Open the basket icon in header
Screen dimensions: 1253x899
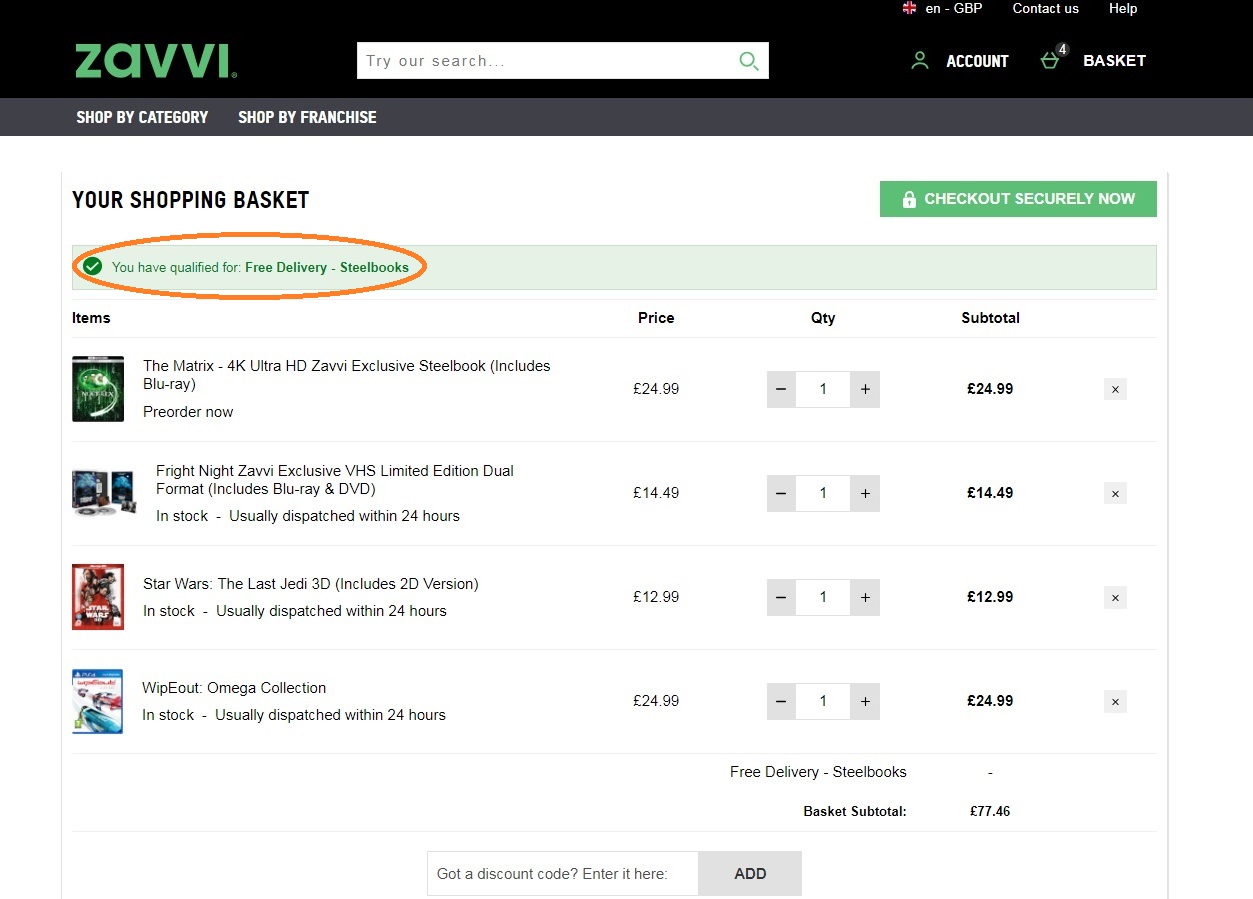click(x=1050, y=61)
